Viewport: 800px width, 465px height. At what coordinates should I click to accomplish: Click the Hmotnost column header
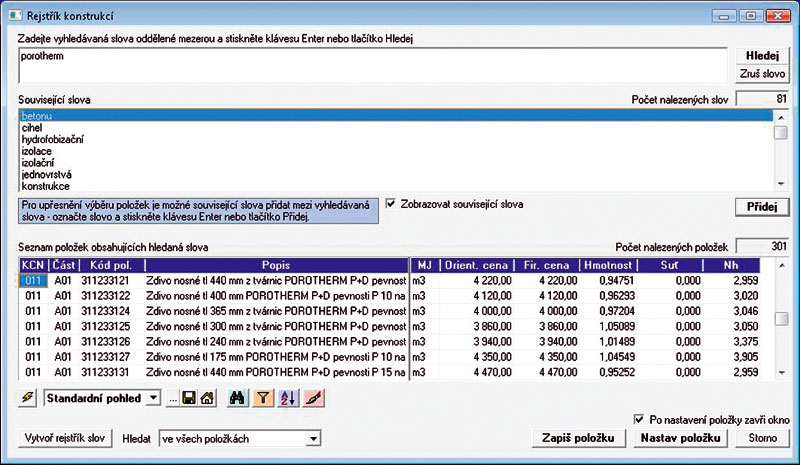pyautogui.click(x=608, y=265)
